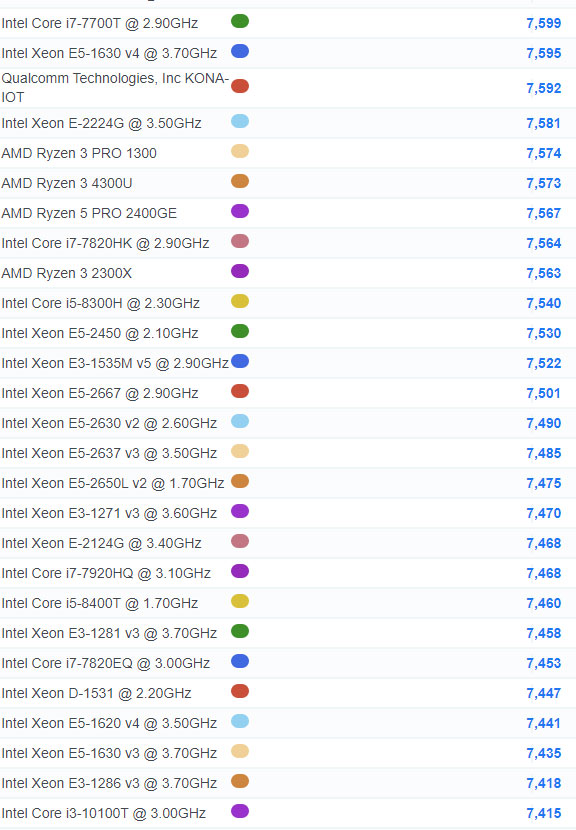Click the purple dot beside Core i7-7920HQ
The height and width of the screenshot is (830, 576).
click(x=240, y=571)
